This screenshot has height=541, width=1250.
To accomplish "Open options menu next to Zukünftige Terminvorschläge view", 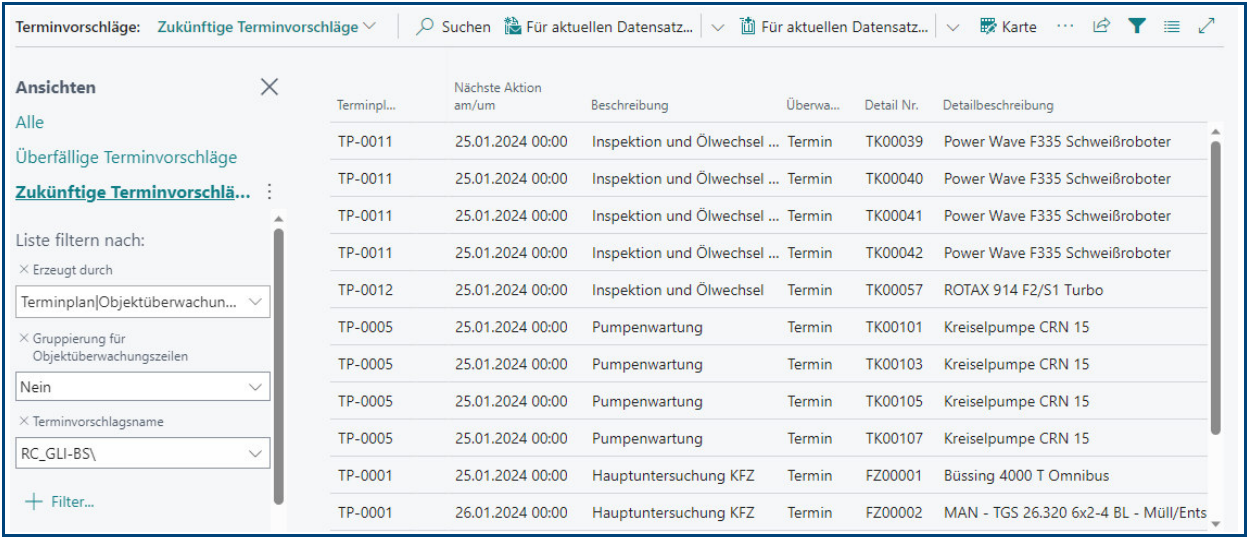I will [269, 192].
